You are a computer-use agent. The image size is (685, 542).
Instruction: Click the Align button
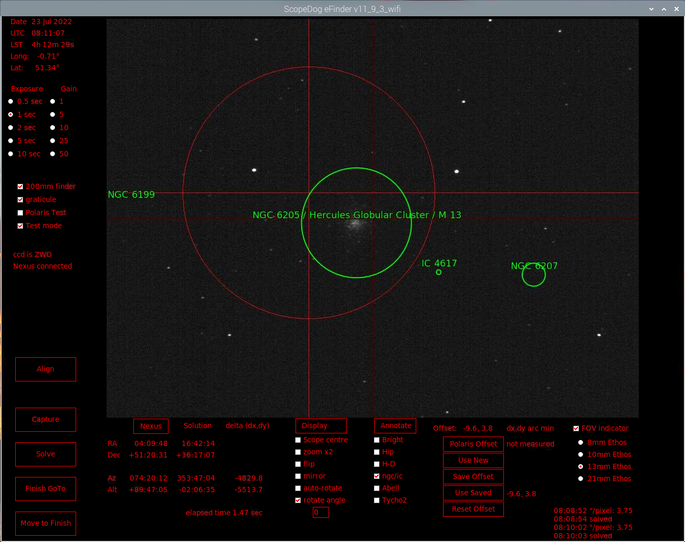coord(45,369)
